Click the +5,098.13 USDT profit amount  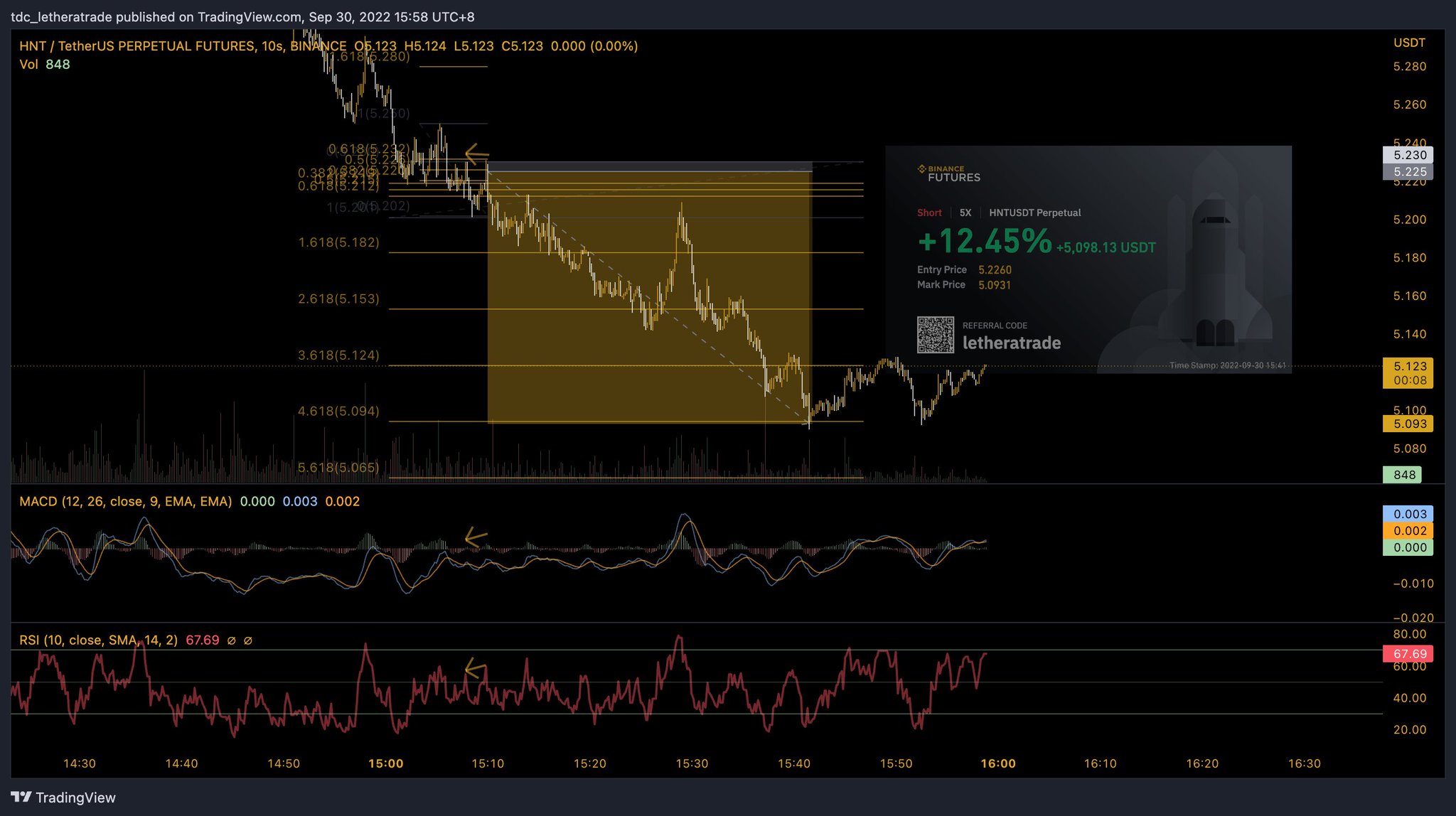(1106, 247)
